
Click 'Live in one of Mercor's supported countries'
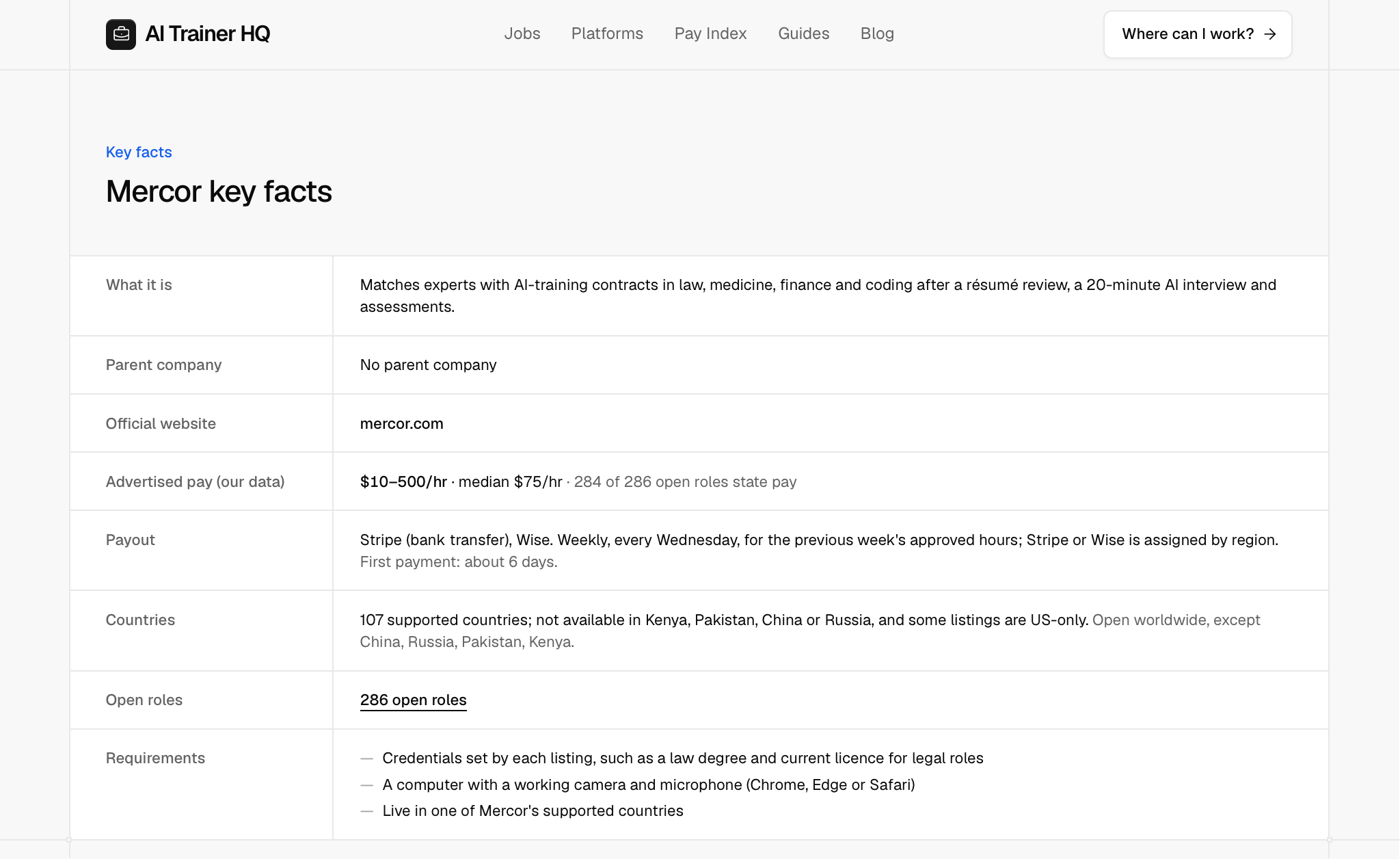coord(533,810)
